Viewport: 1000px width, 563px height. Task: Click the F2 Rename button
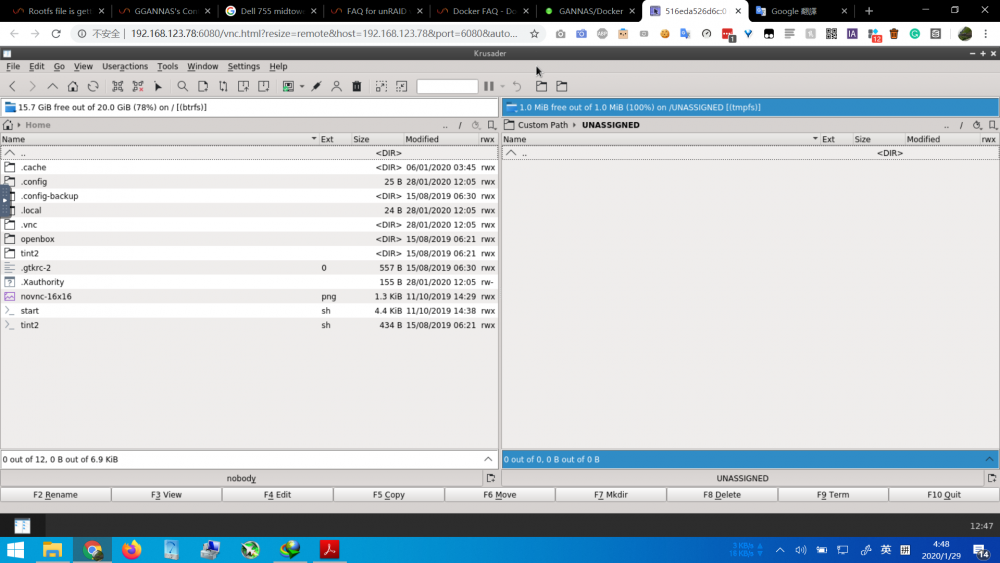coord(55,495)
